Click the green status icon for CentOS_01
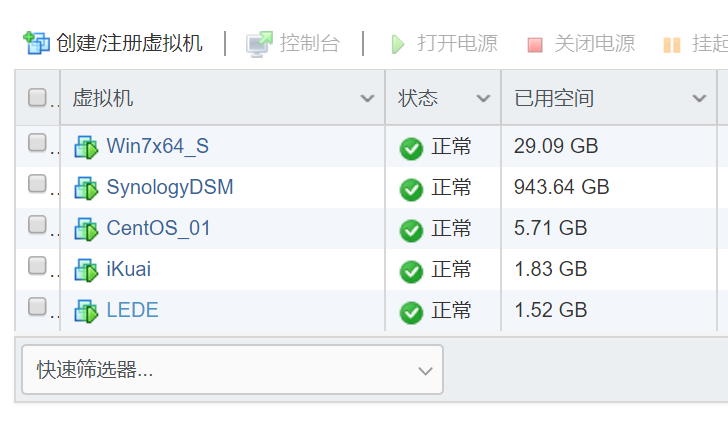The width and height of the screenshot is (728, 426). click(x=411, y=230)
